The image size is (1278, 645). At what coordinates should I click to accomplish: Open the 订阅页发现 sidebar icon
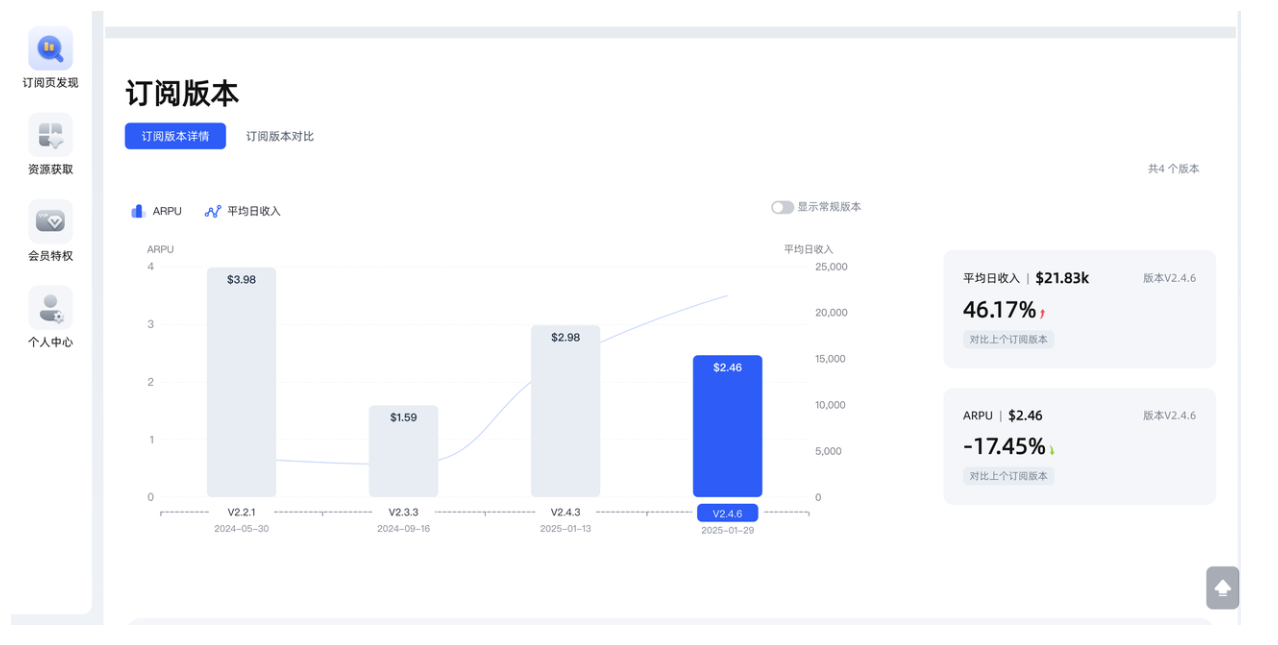(50, 48)
